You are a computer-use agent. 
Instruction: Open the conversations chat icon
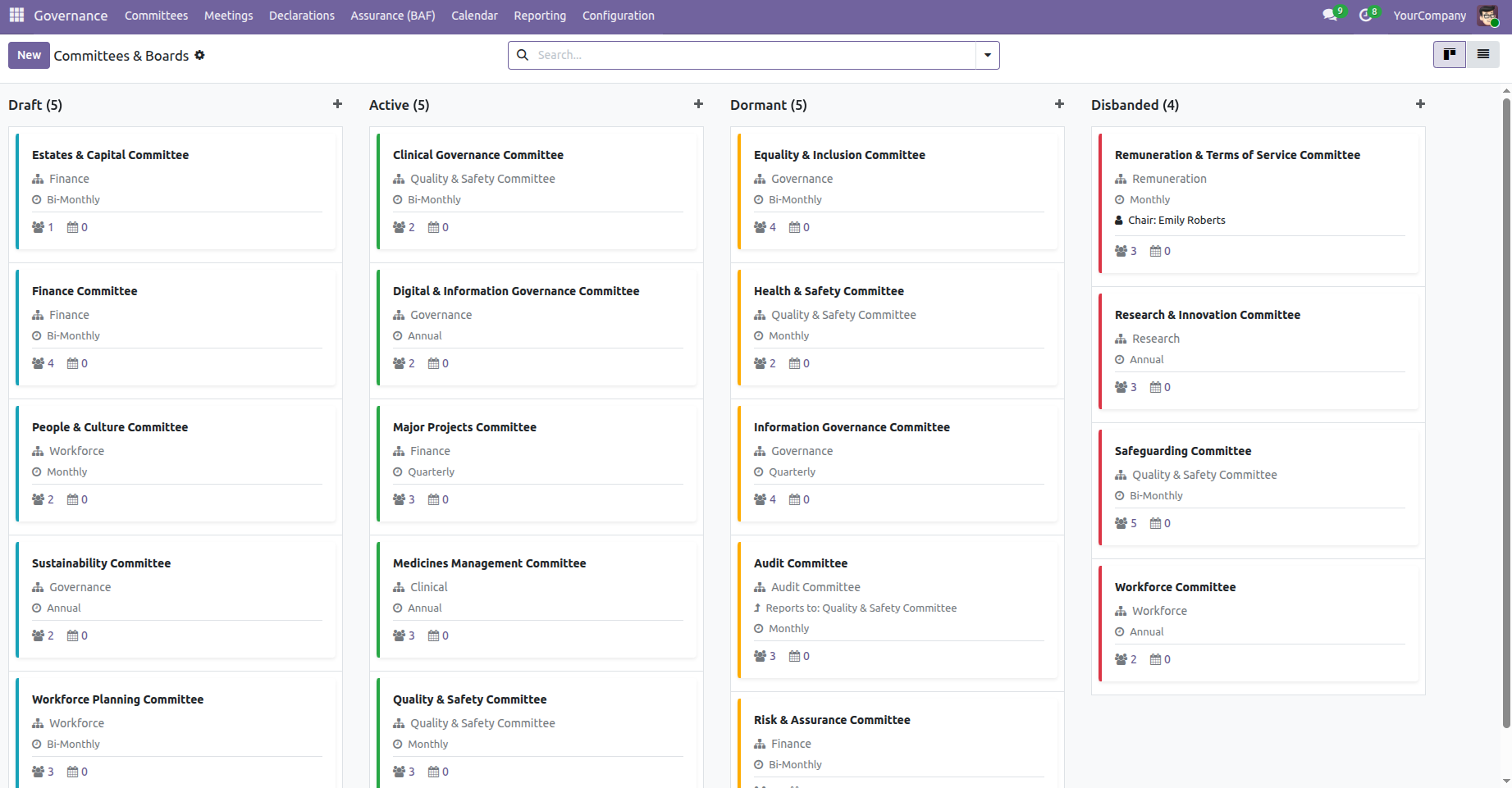tap(1330, 15)
